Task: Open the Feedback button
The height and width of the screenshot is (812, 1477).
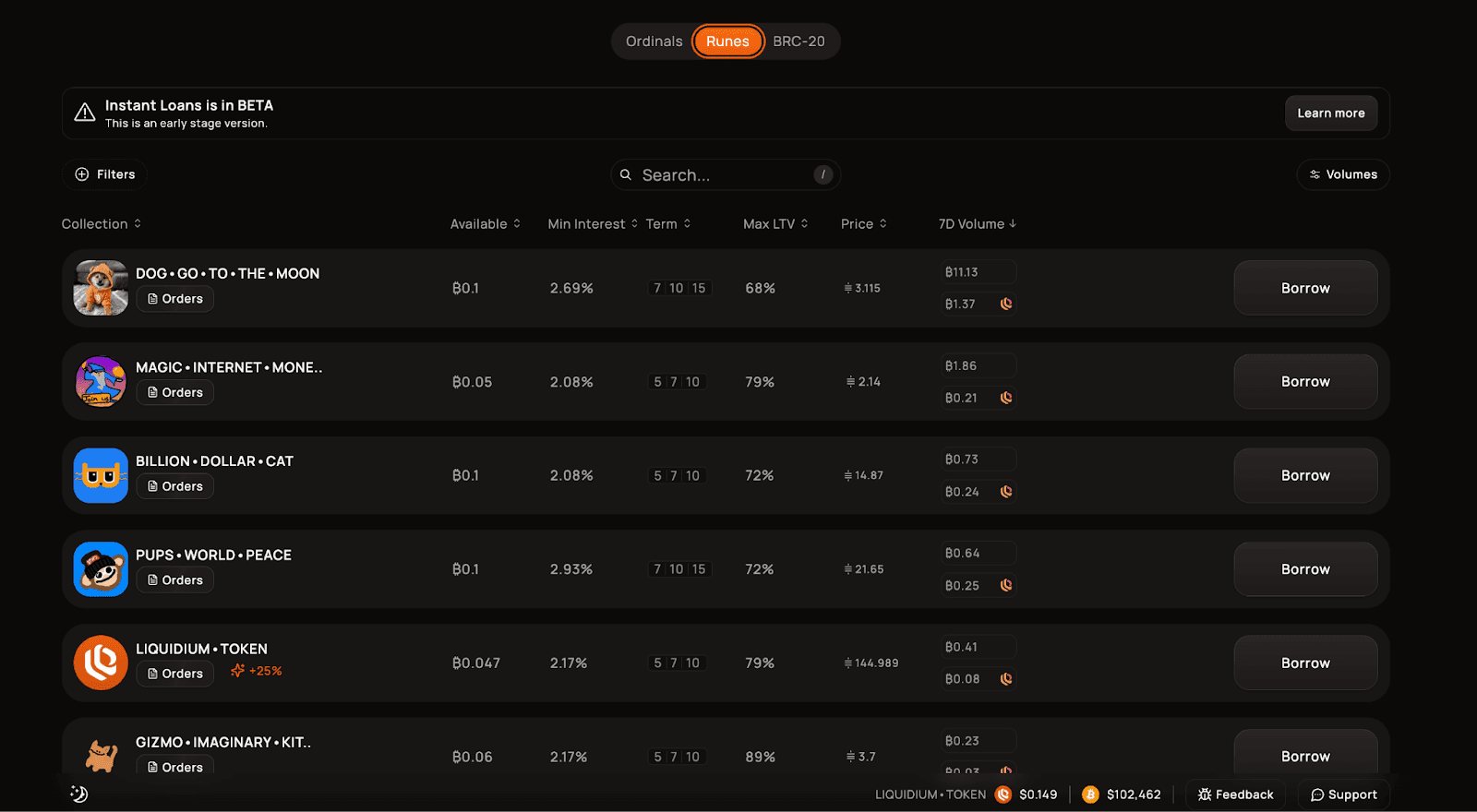Action: coord(1235,794)
